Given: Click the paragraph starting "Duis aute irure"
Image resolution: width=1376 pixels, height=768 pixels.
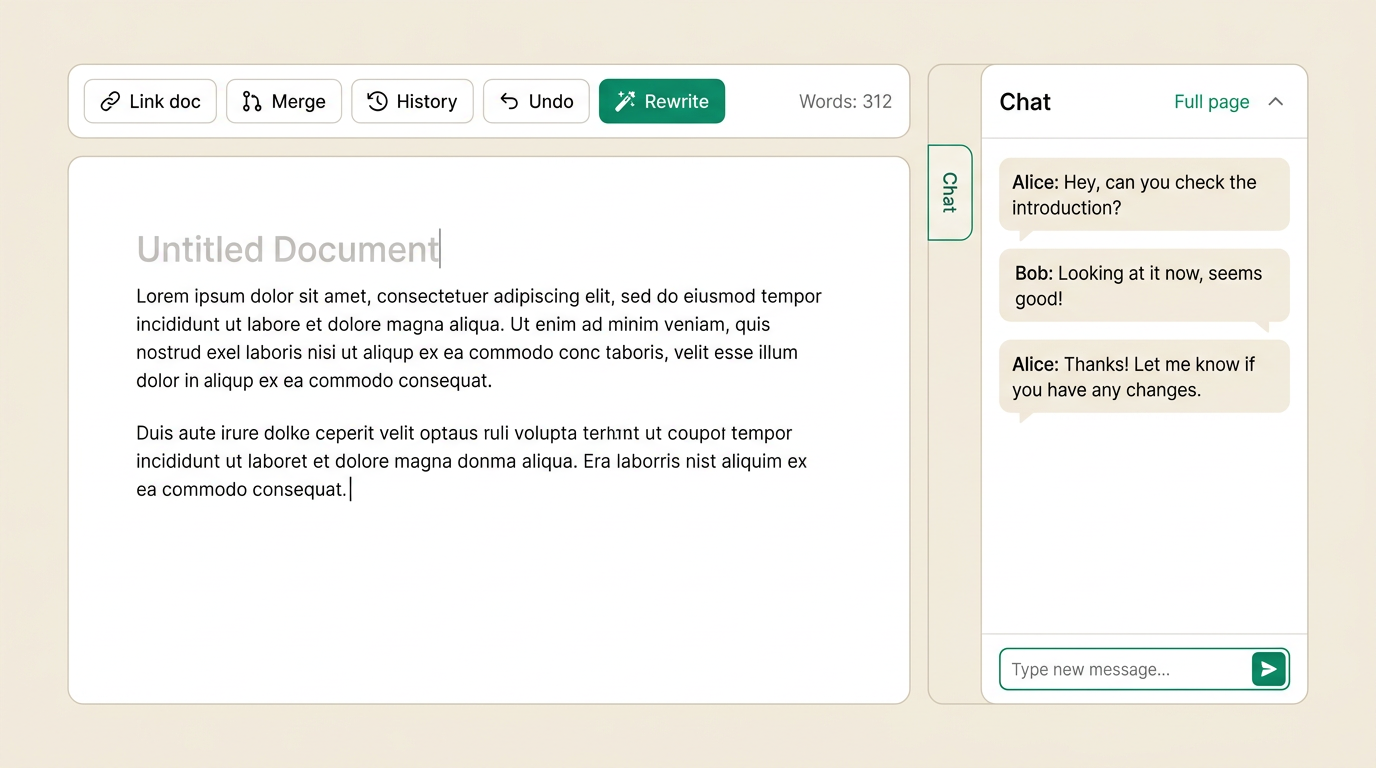Looking at the screenshot, I should [472, 461].
